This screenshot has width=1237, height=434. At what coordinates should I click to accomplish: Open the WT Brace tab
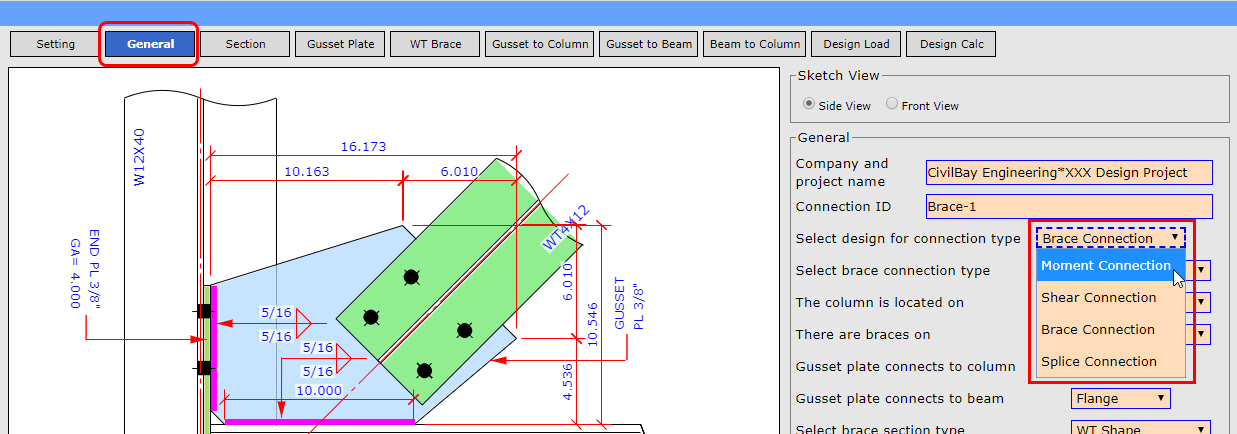[435, 44]
